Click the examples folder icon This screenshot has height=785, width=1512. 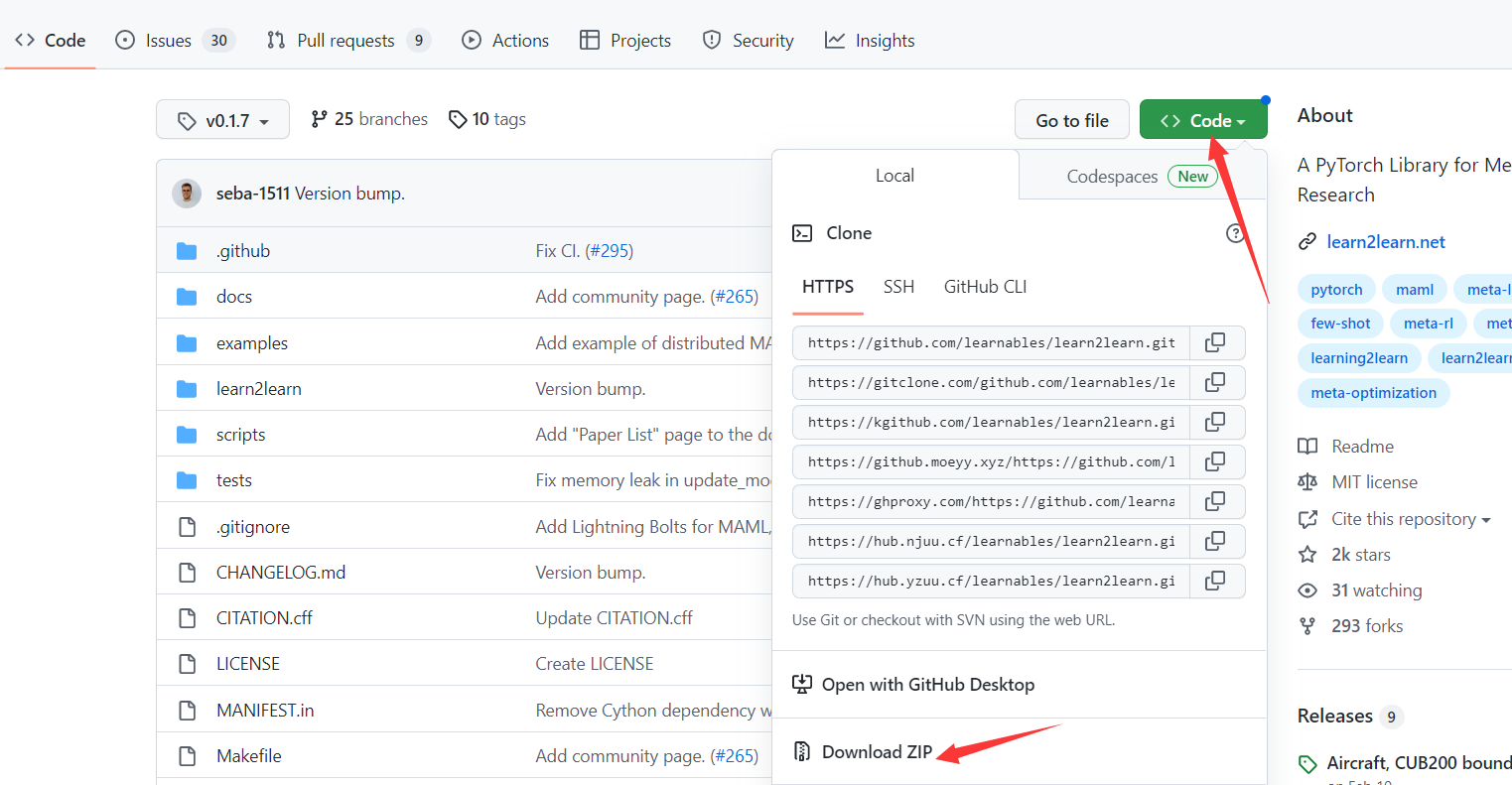pyautogui.click(x=187, y=343)
